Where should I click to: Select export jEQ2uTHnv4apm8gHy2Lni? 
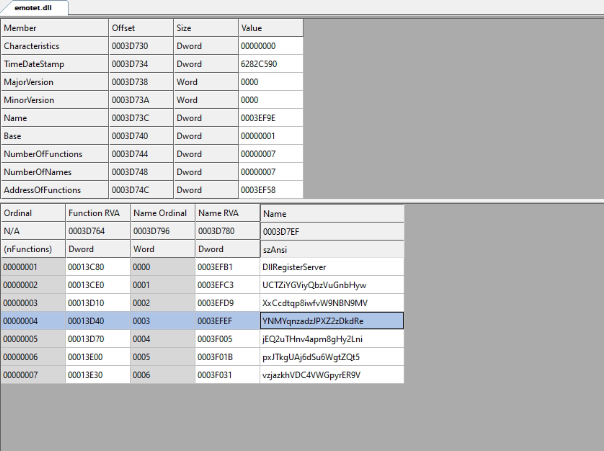click(x=332, y=339)
